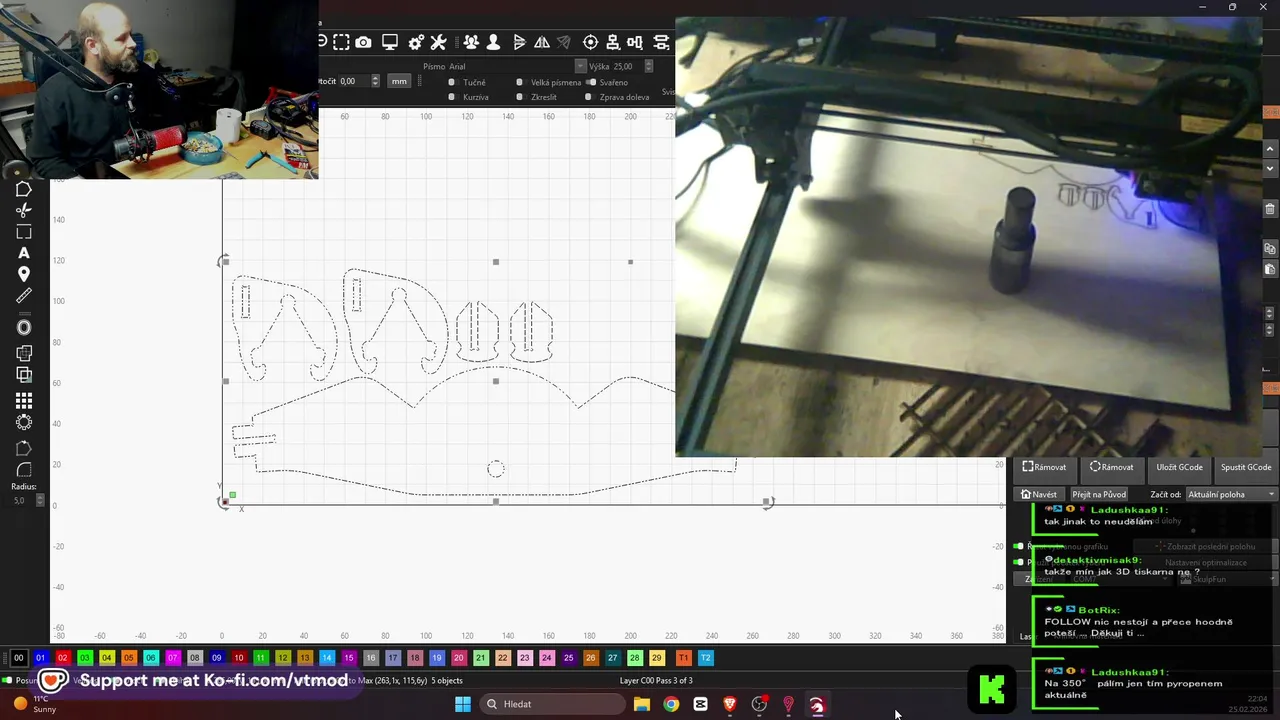Image resolution: width=1280 pixels, height=720 pixels.
Task: Select the Measure ruler tool
Action: point(24,296)
